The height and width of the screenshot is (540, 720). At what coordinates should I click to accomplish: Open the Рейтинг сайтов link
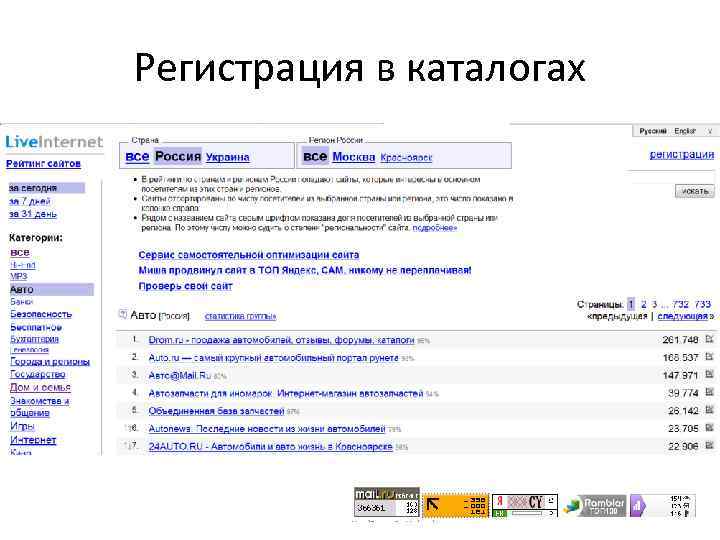[x=44, y=163]
